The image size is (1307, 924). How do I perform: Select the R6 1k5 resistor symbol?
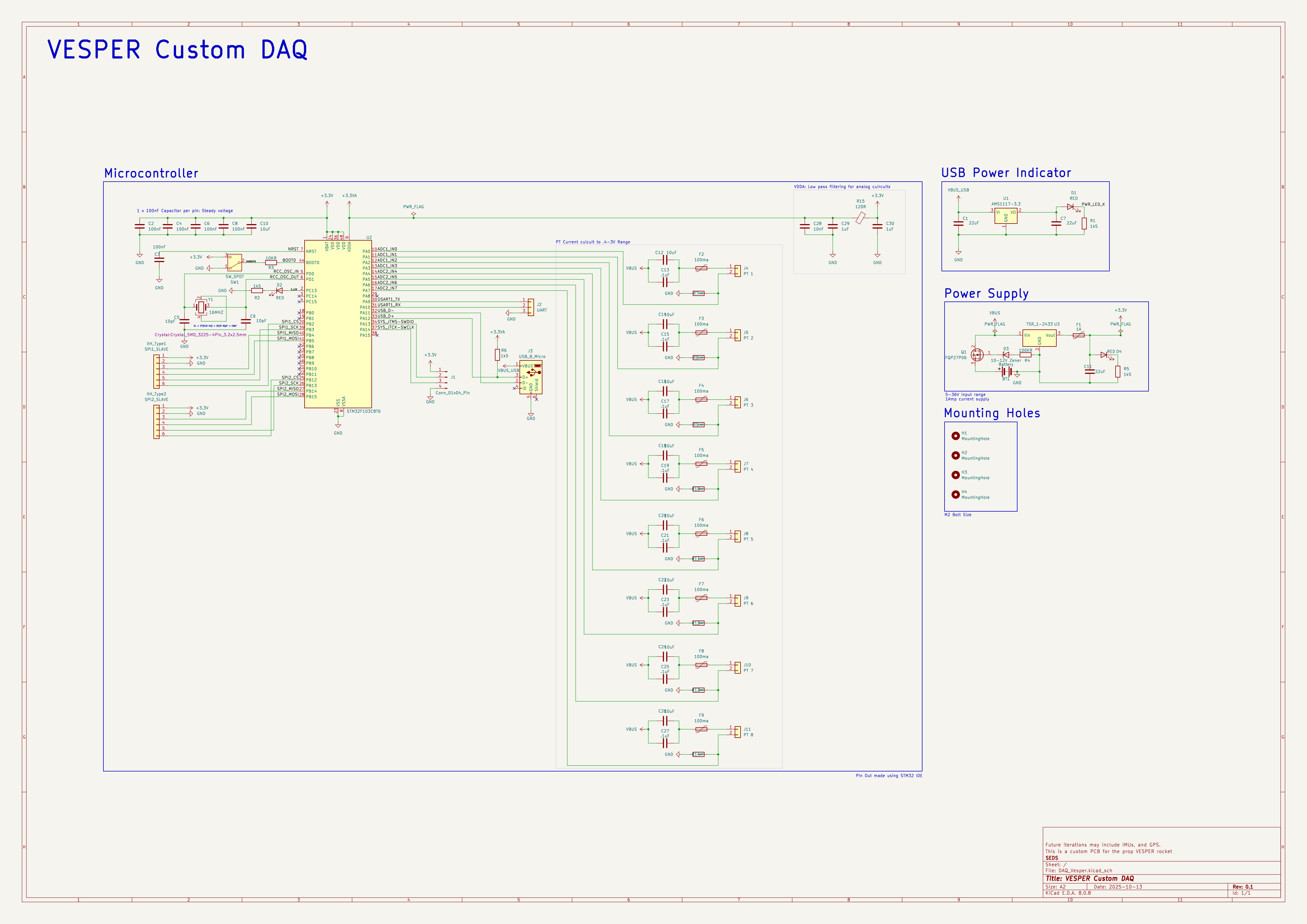pyautogui.click(x=497, y=355)
